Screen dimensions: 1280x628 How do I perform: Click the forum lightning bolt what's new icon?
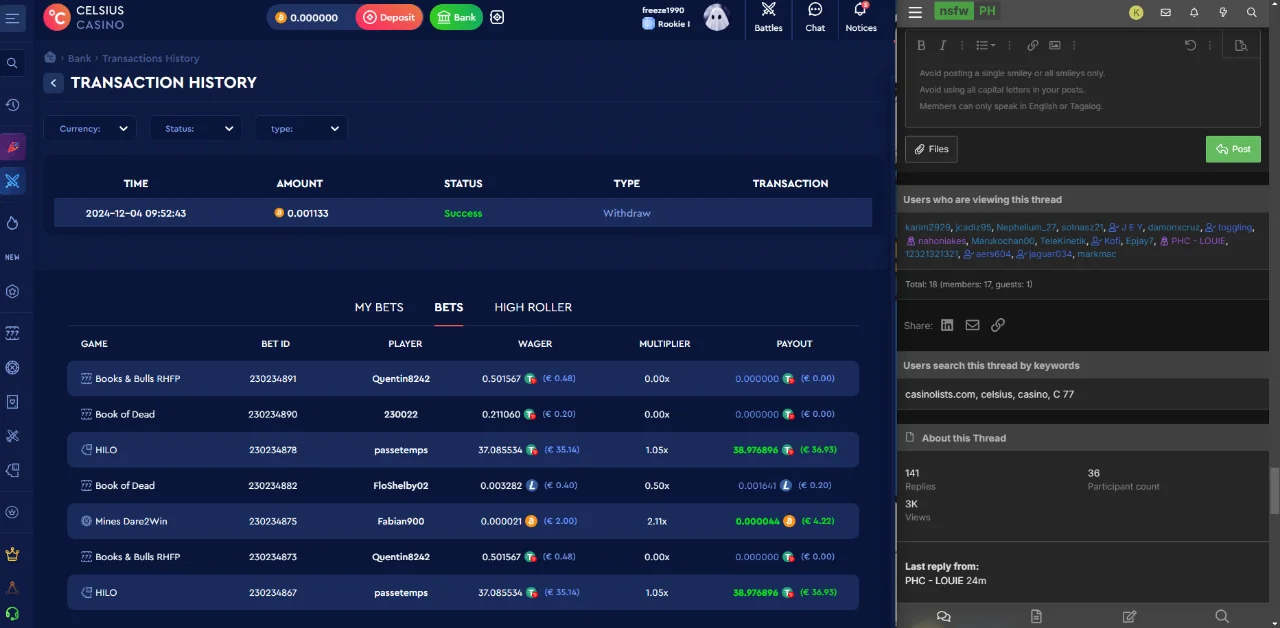(1223, 13)
